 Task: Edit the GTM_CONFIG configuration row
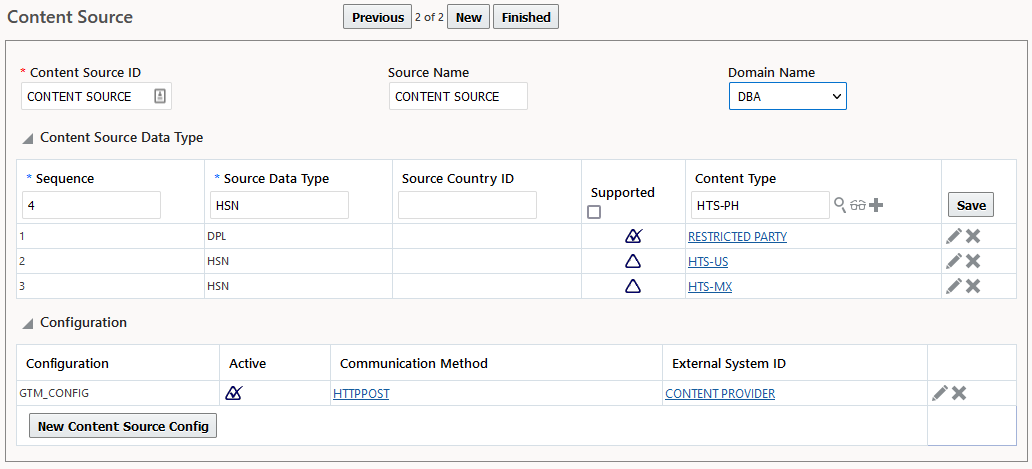[939, 393]
